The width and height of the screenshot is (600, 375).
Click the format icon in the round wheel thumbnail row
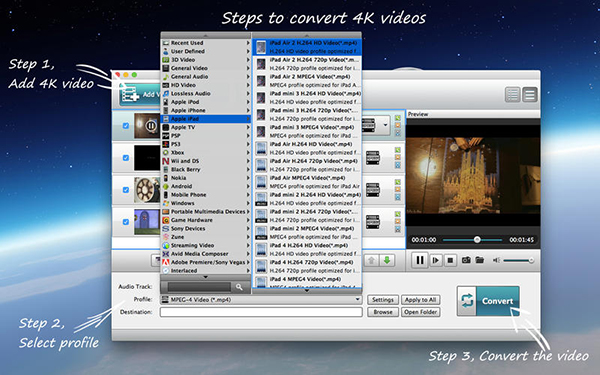pos(372,190)
